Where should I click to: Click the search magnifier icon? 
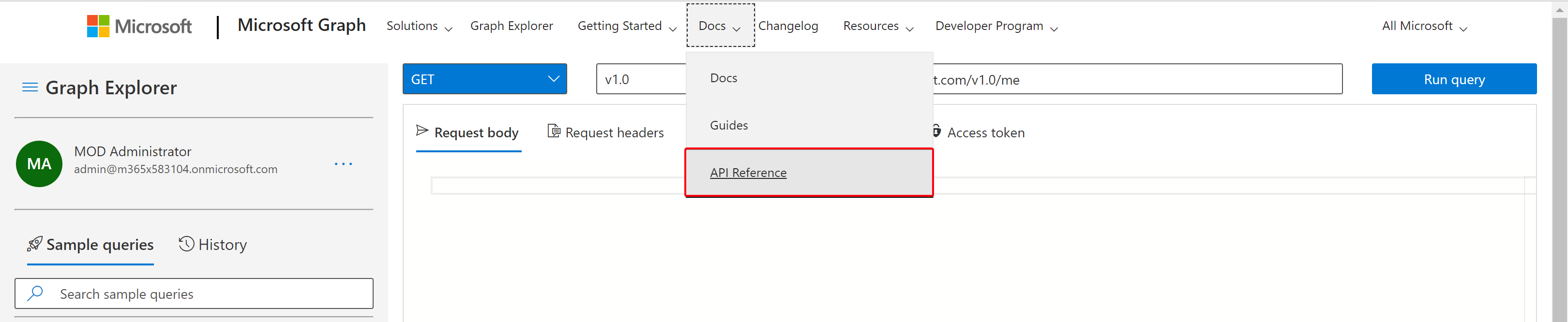click(35, 293)
